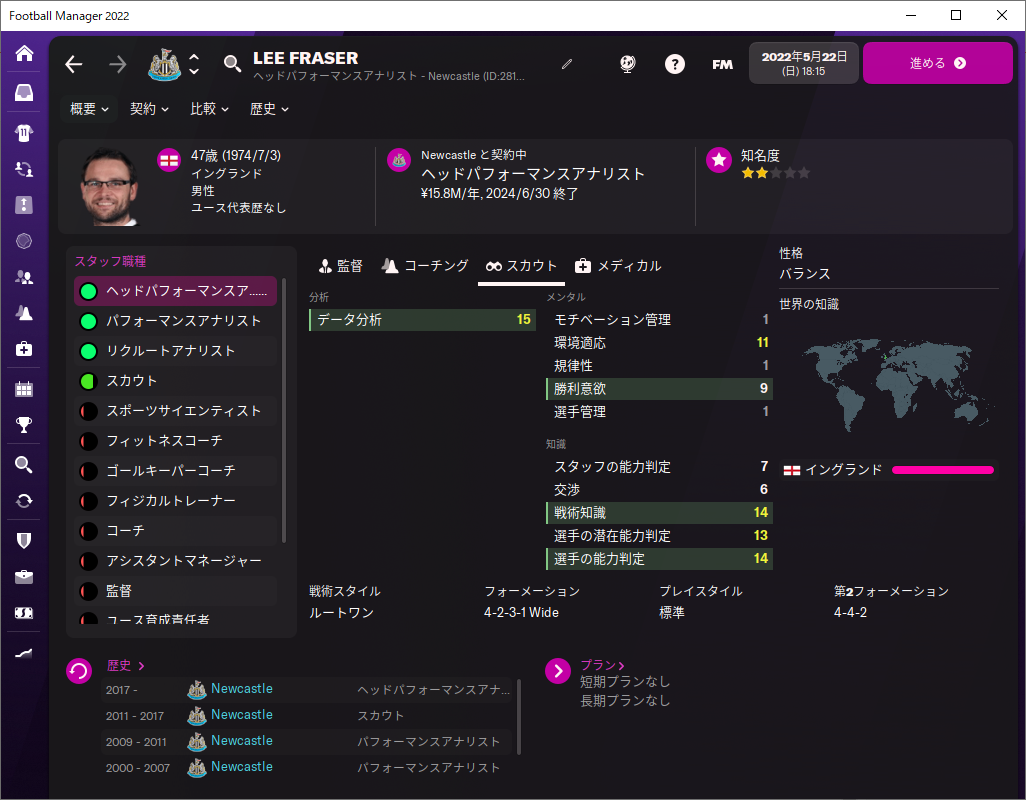Open the Home screen from sidebar
The image size is (1026, 800).
tap(24, 53)
